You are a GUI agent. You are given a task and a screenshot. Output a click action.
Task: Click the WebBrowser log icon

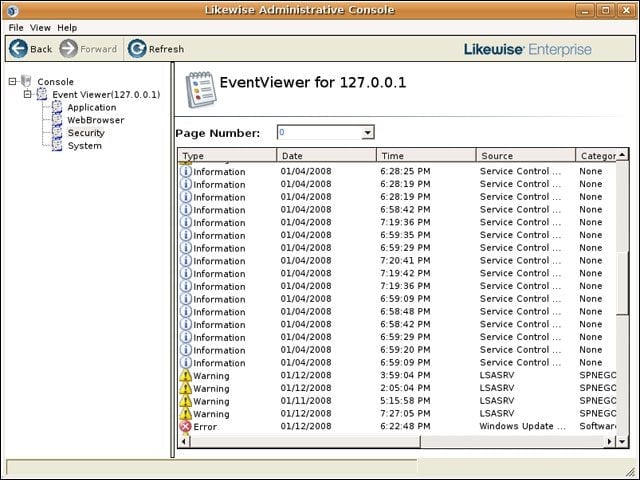(x=57, y=120)
